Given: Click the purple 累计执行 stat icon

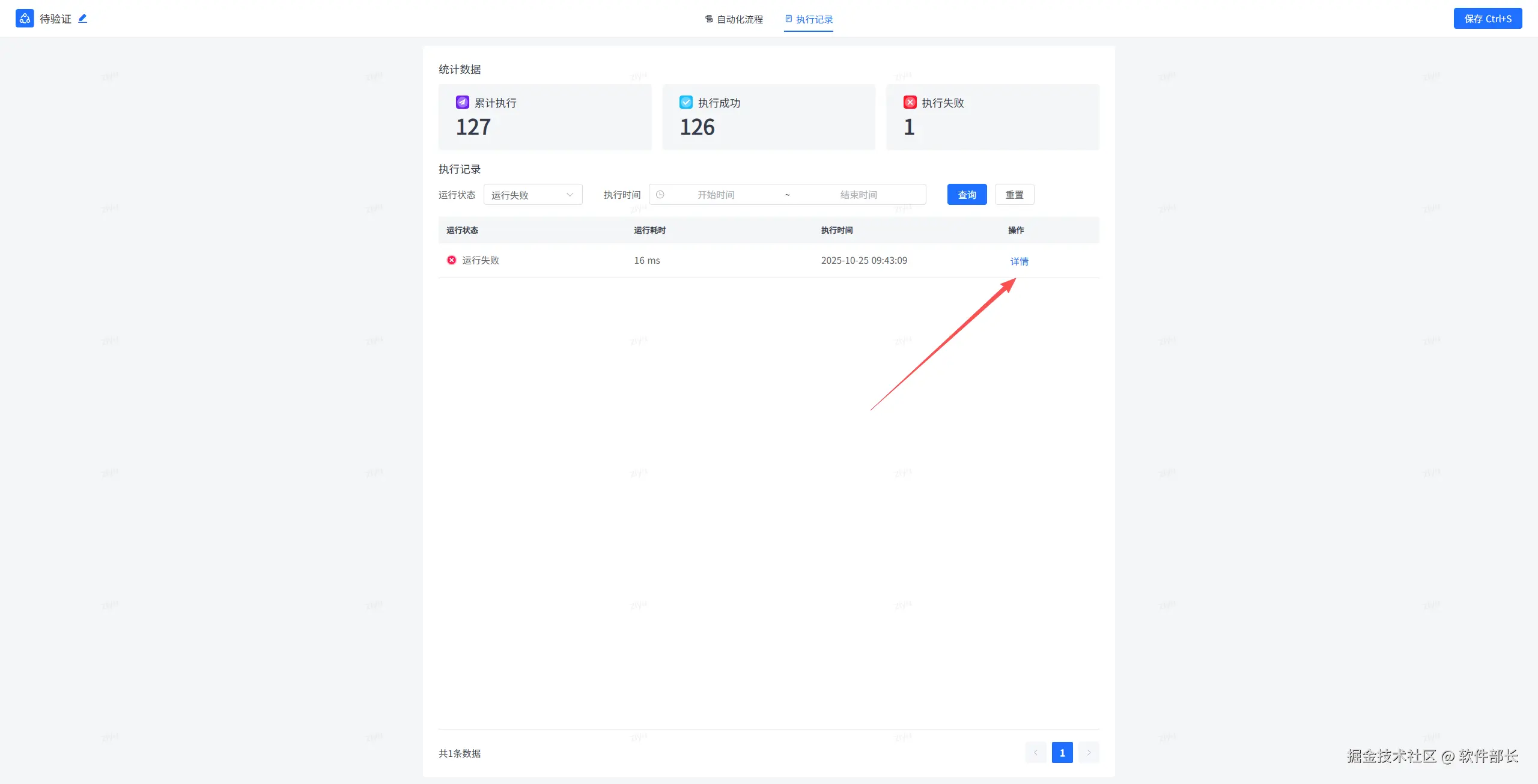Looking at the screenshot, I should [462, 102].
